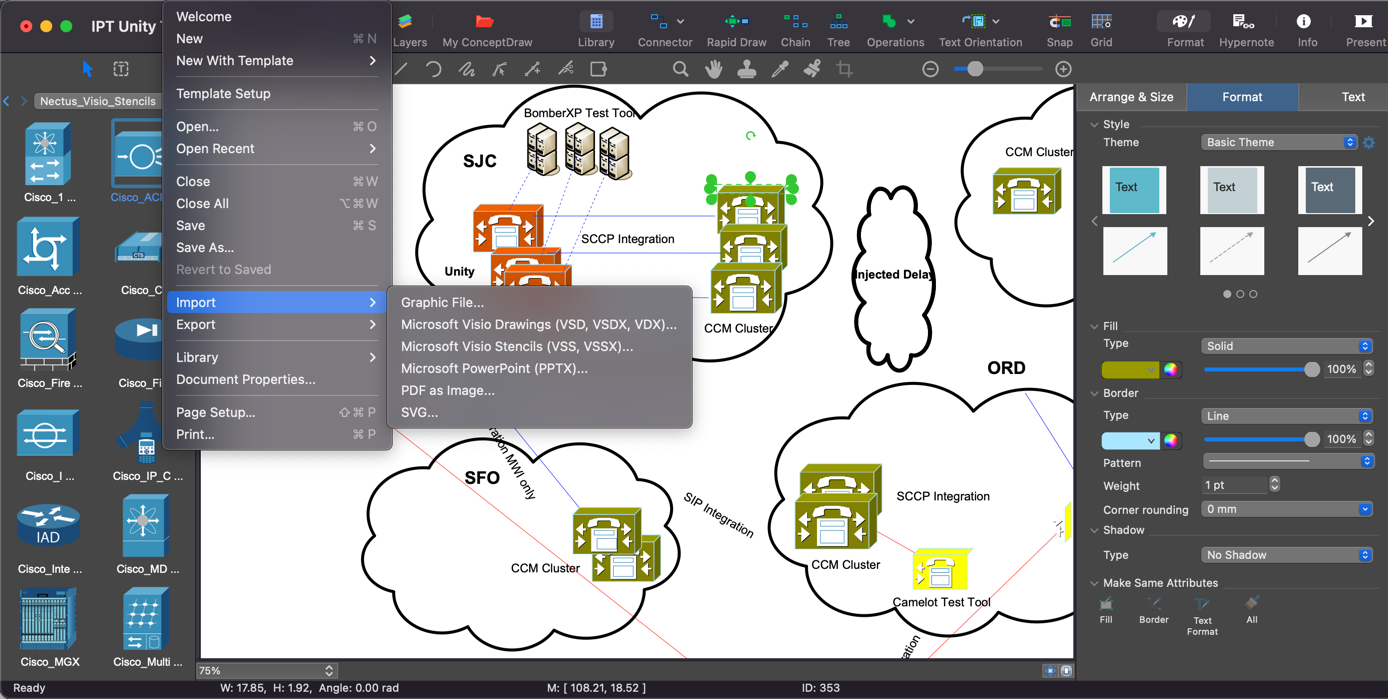Activate the magnifier zoom tool
Image resolution: width=1388 pixels, height=699 pixels.
[x=680, y=69]
